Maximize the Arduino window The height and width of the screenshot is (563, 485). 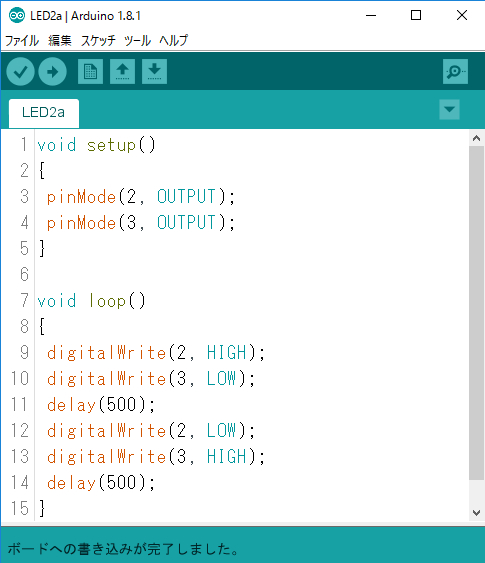416,15
